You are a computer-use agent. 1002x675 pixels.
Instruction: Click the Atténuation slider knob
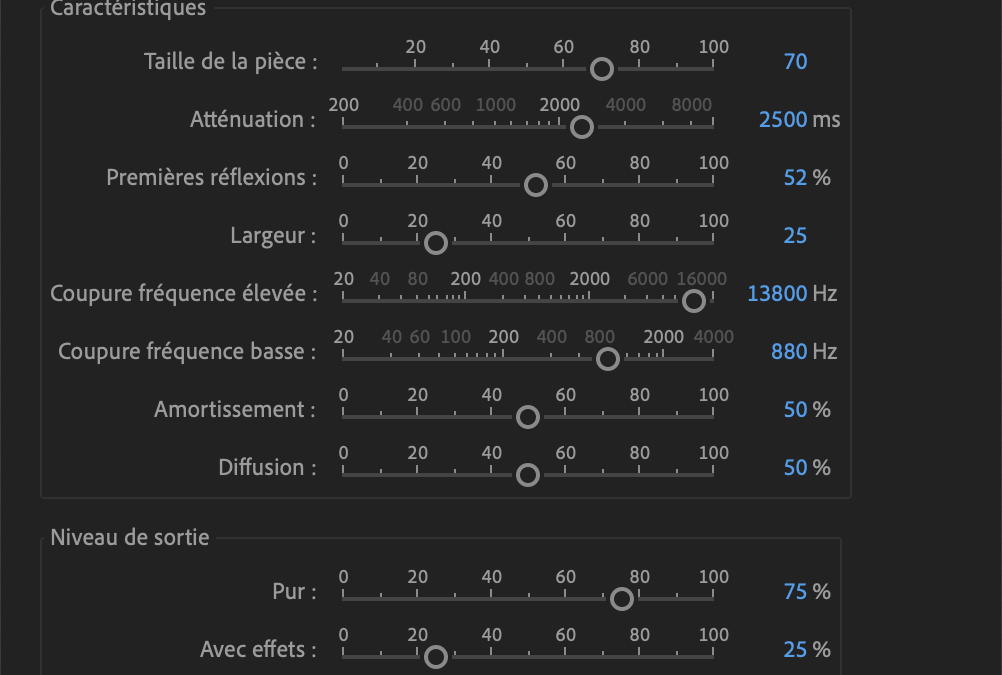(x=582, y=127)
